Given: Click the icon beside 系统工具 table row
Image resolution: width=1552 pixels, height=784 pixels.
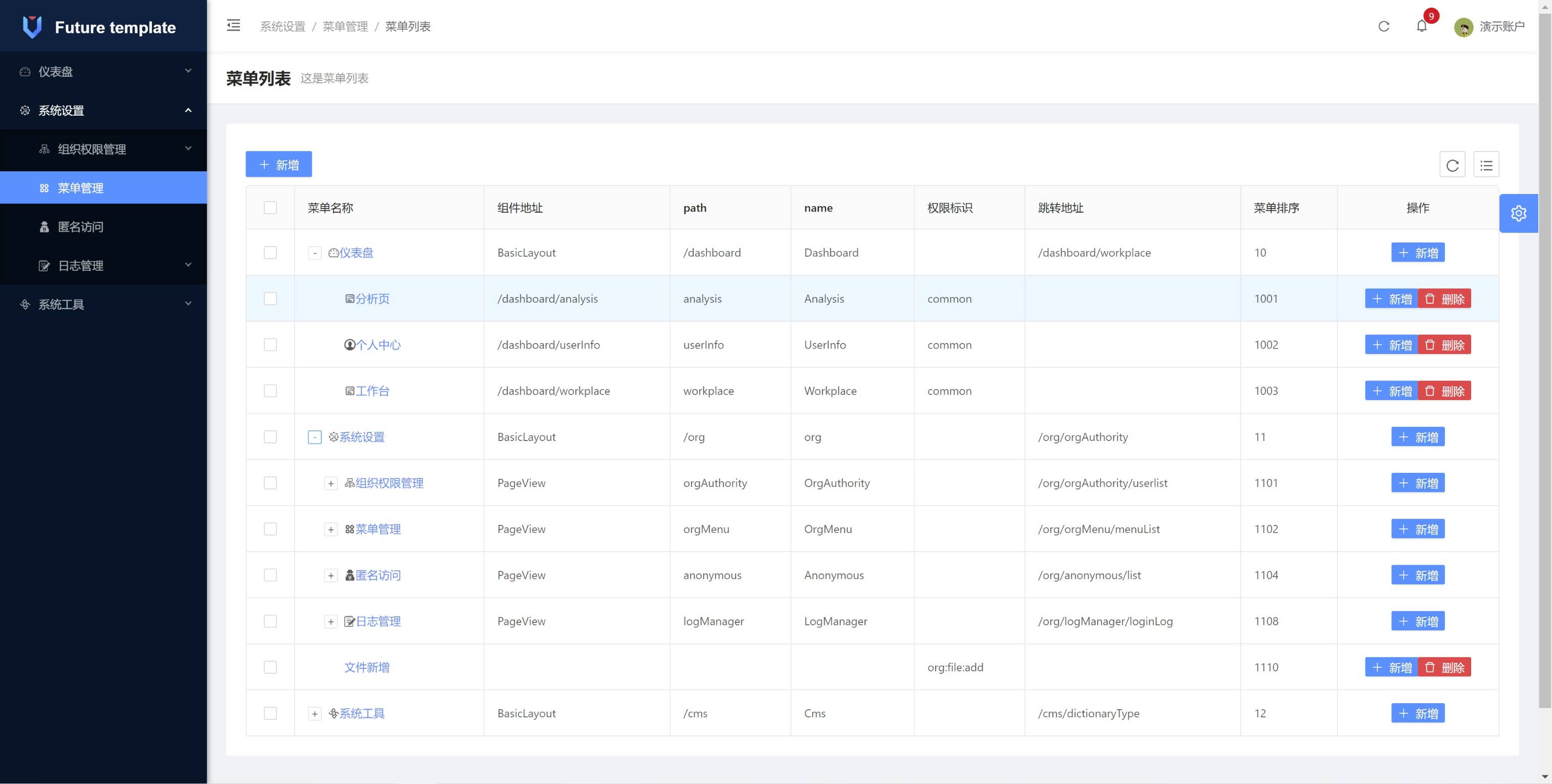Looking at the screenshot, I should pyautogui.click(x=333, y=713).
